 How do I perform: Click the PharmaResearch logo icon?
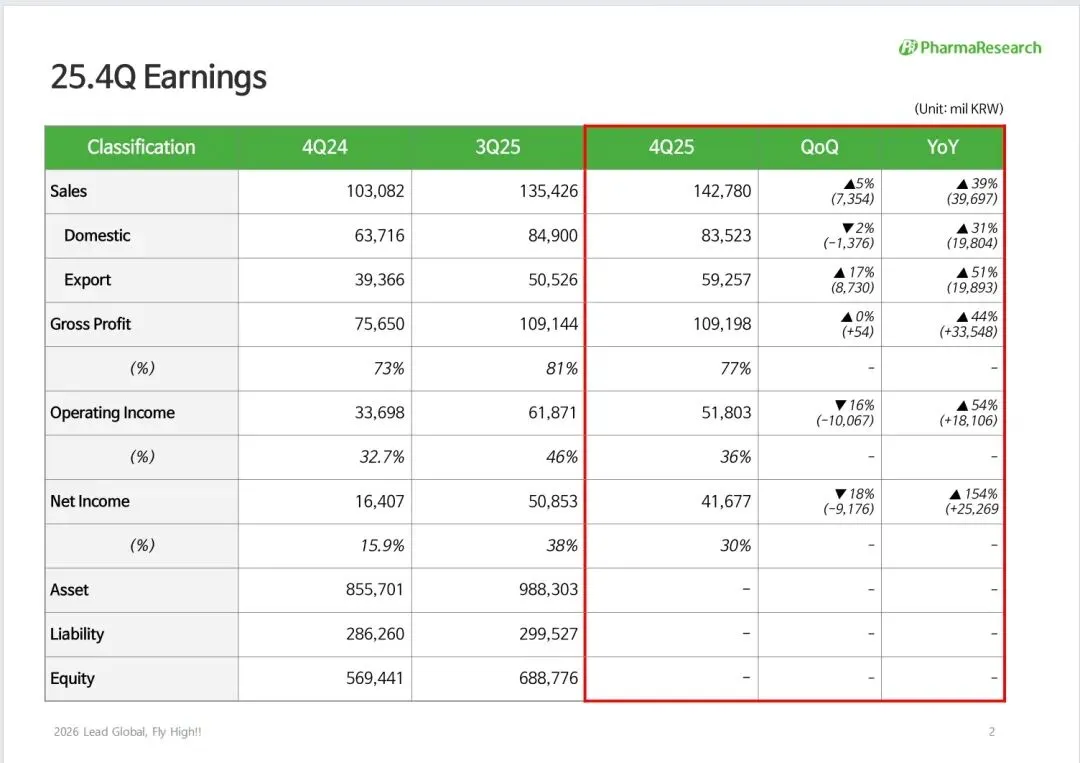pos(908,47)
